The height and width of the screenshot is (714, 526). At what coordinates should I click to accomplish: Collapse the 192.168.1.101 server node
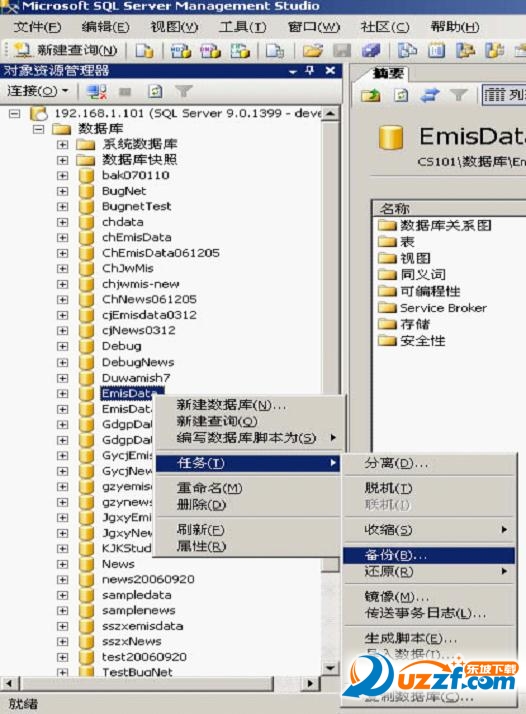tap(15, 113)
